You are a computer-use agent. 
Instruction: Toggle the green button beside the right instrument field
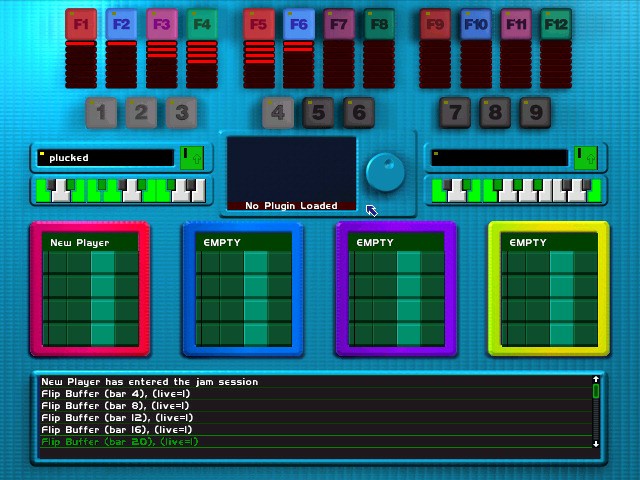[x=585, y=158]
